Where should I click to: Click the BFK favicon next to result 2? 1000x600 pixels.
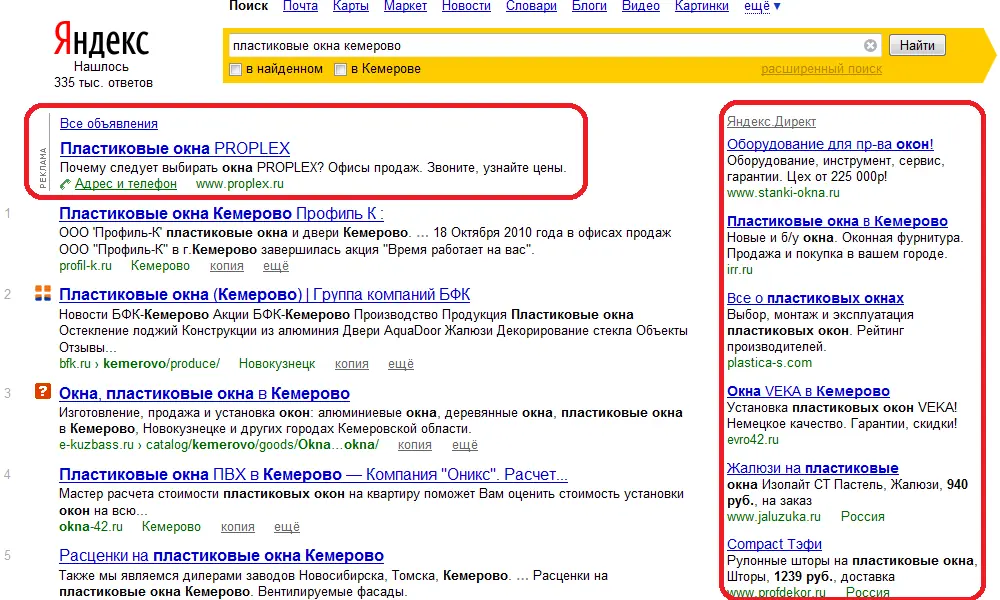(43, 293)
